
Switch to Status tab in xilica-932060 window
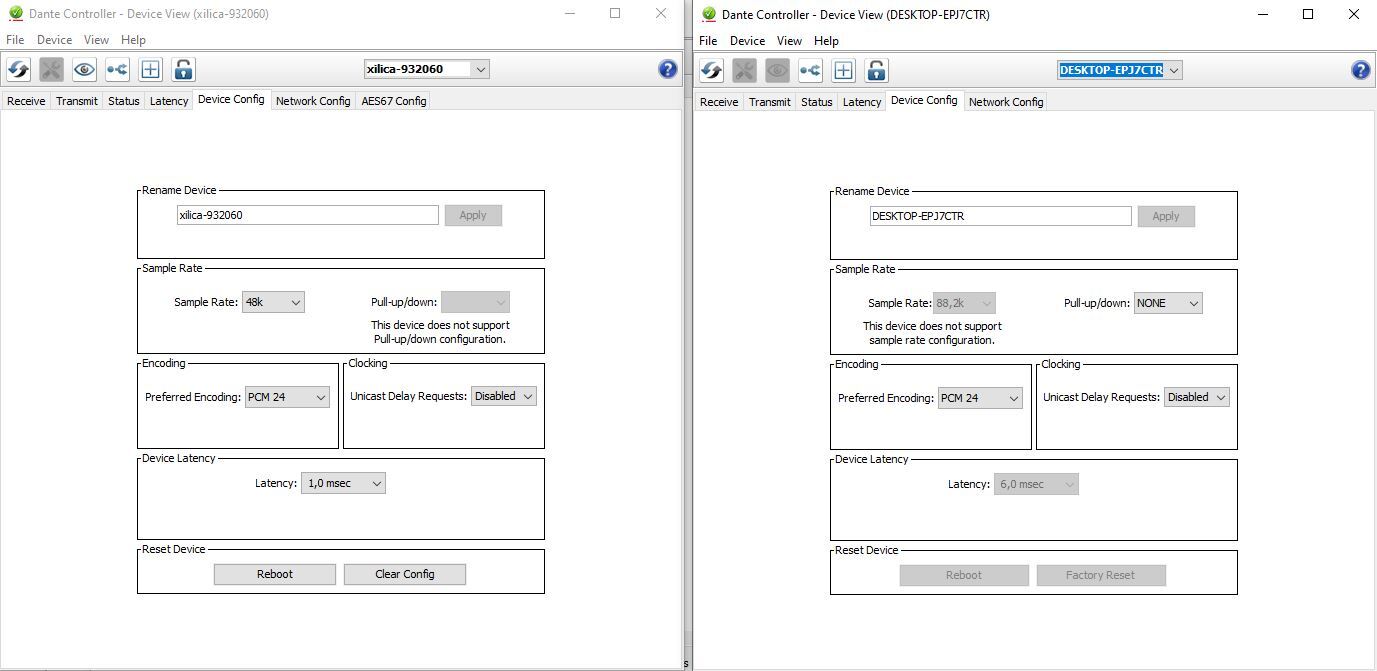[x=124, y=101]
